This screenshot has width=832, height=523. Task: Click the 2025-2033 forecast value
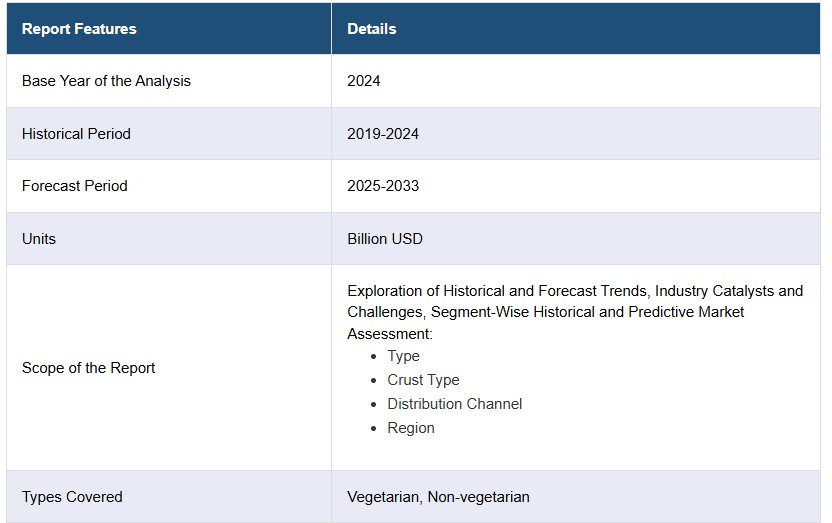tap(383, 186)
